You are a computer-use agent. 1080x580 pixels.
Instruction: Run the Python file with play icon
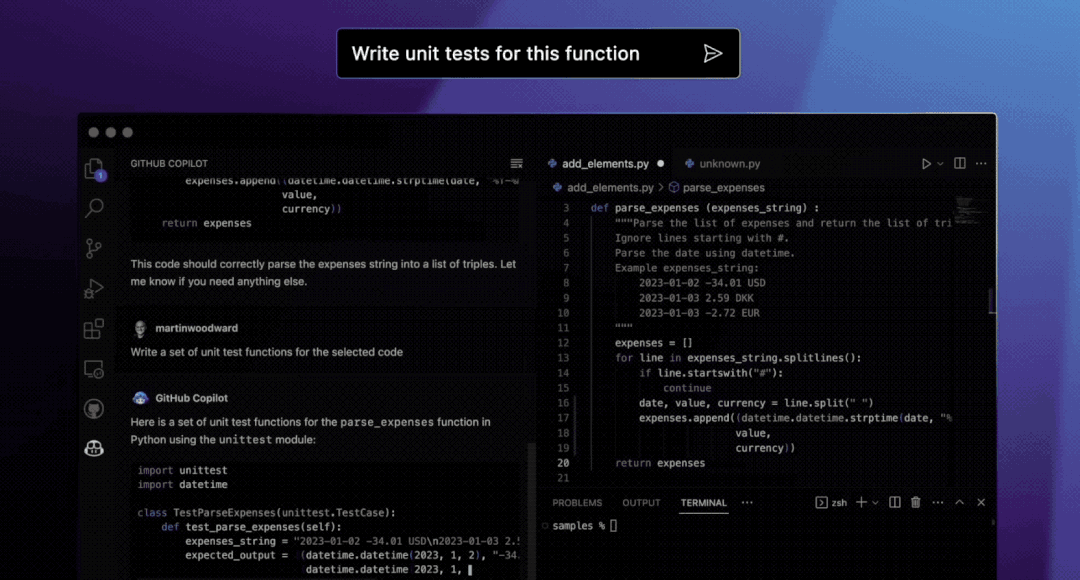point(926,164)
